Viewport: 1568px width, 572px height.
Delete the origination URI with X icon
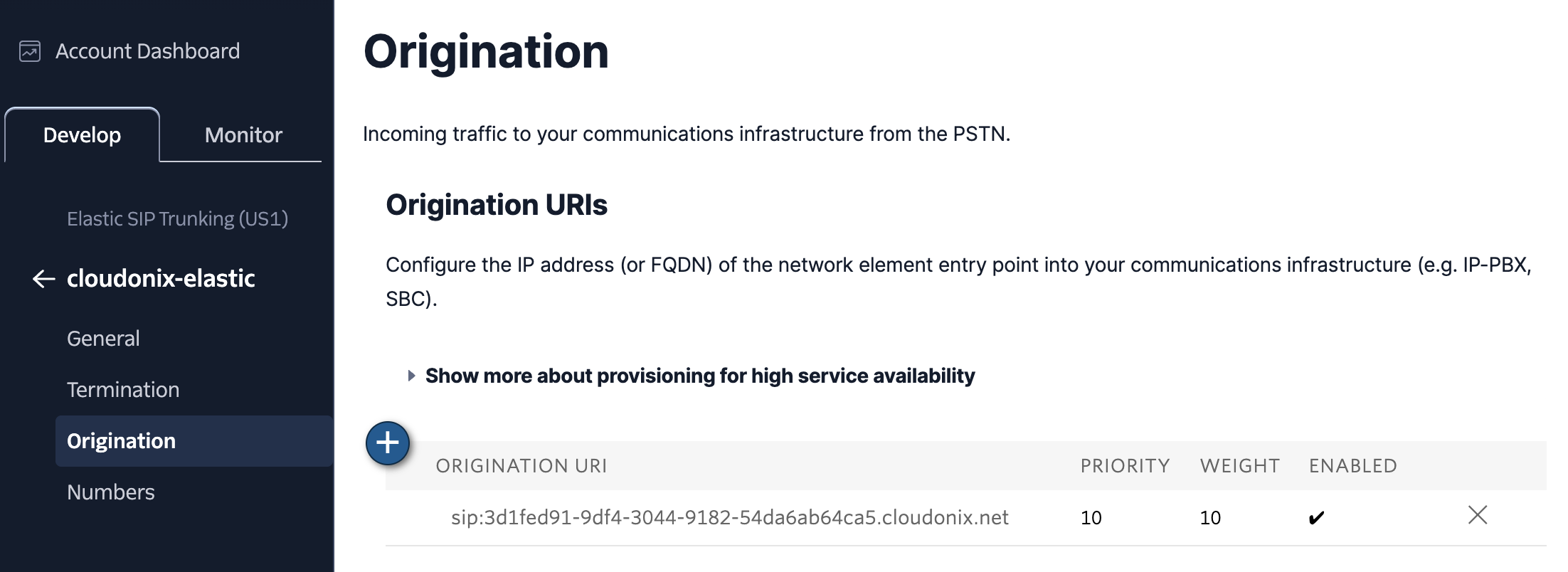[x=1478, y=515]
